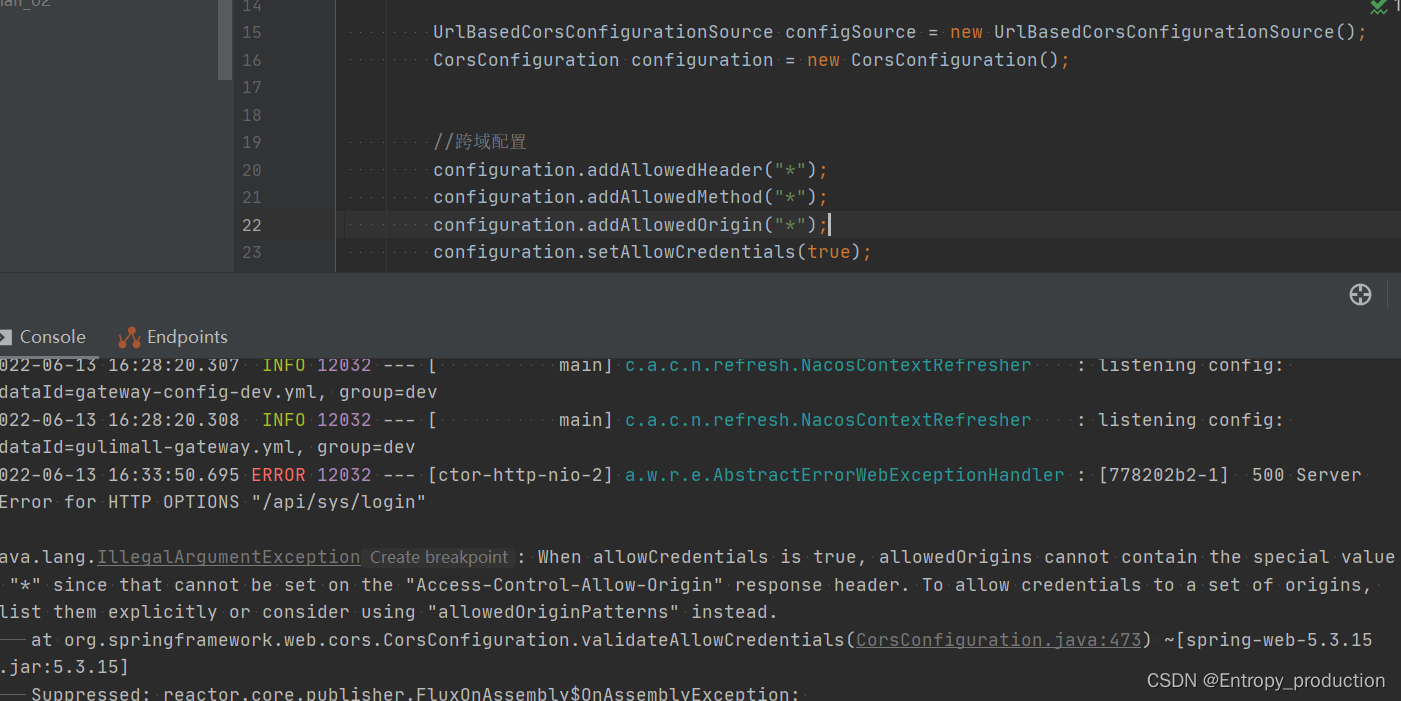Image resolution: width=1401 pixels, height=701 pixels.
Task: Click the project panel vertical scrollbar
Action: (x=225, y=40)
